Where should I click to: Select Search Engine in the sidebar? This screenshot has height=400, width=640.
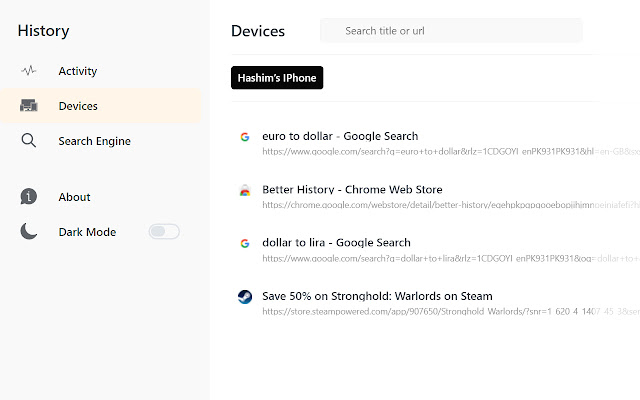[94, 141]
